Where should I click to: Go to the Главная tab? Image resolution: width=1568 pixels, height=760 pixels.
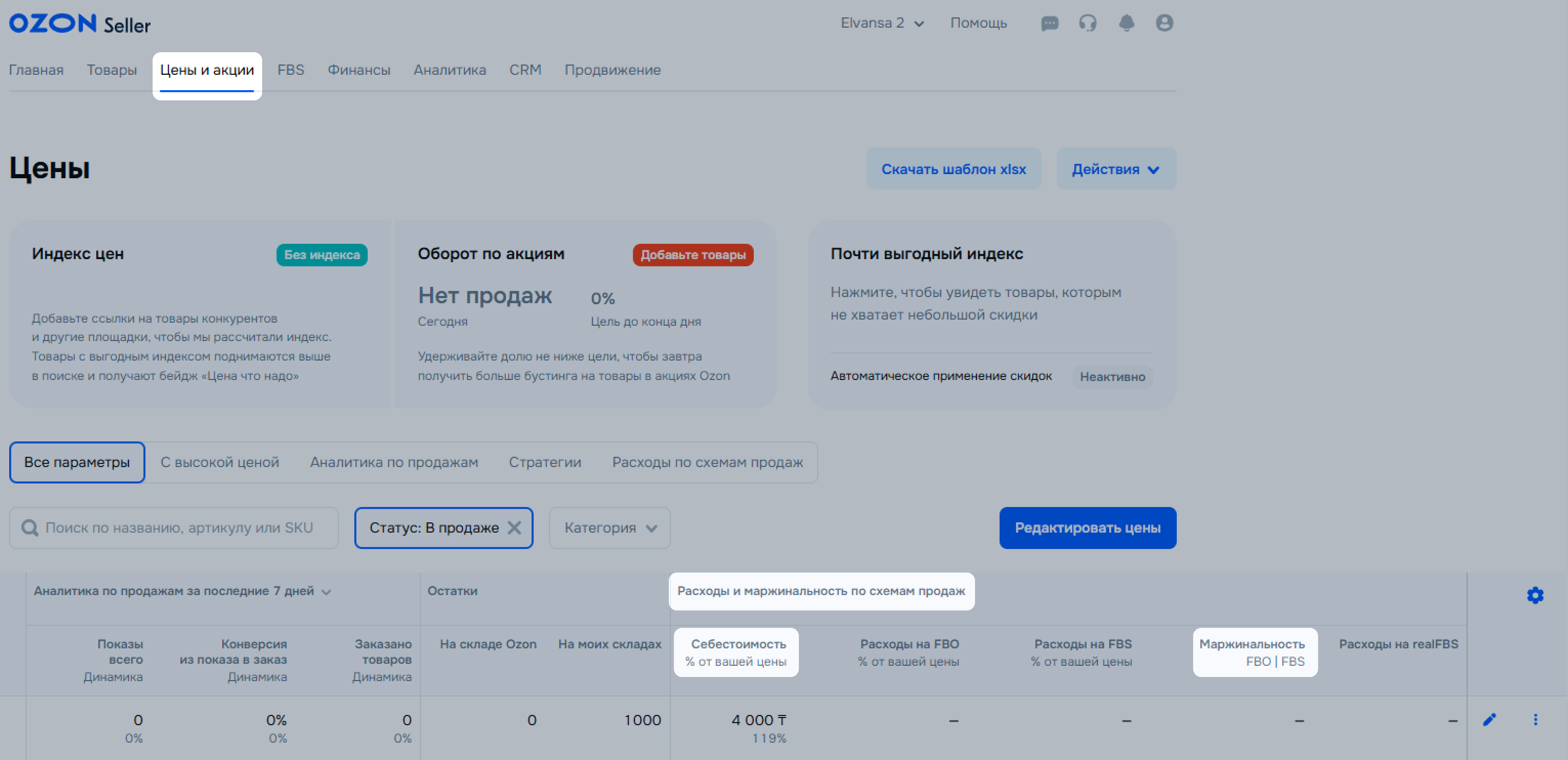pyautogui.click(x=36, y=70)
